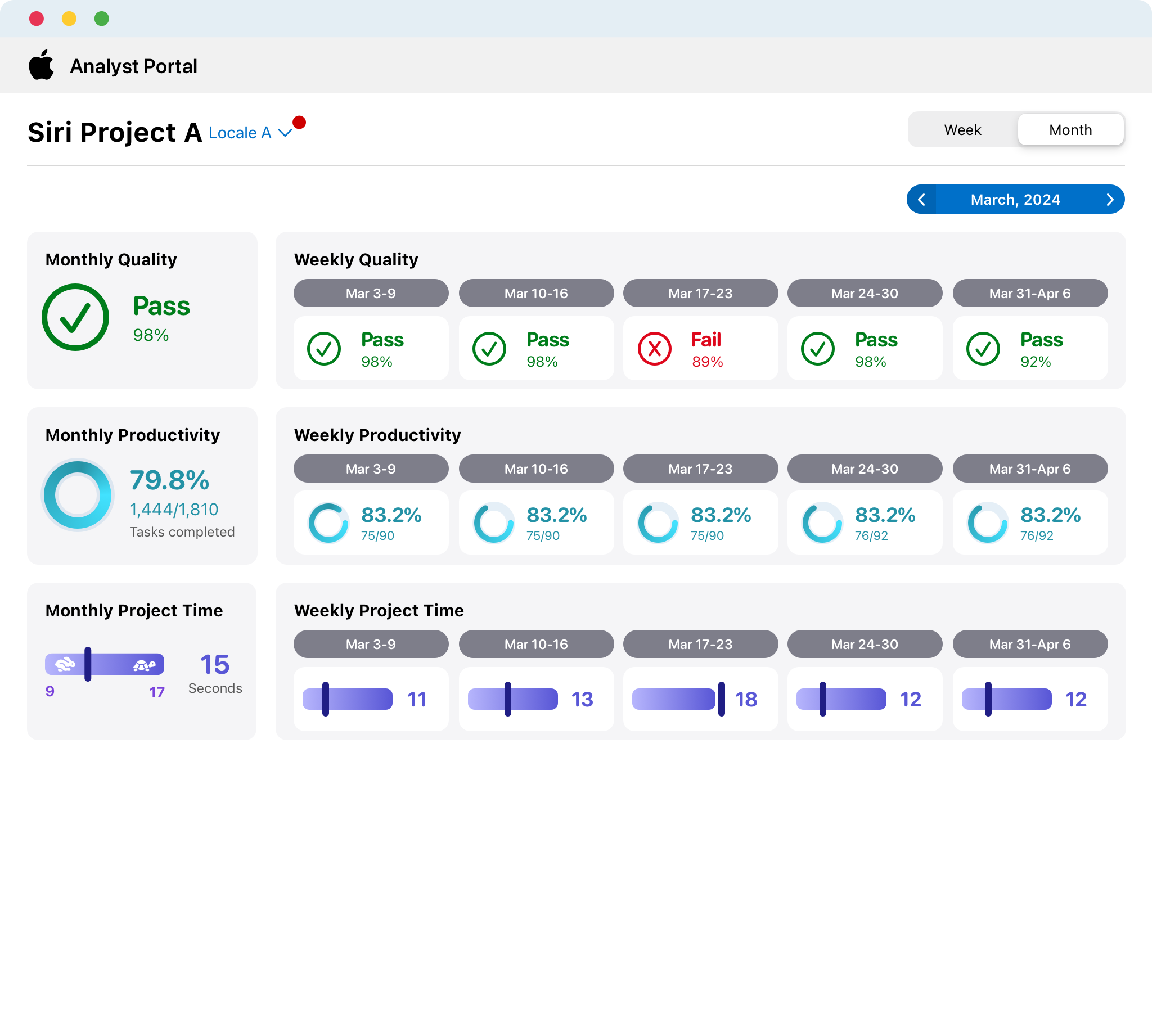Viewport: 1152px width, 1036px height.
Task: Switch to the Week view tab
Action: (962, 130)
